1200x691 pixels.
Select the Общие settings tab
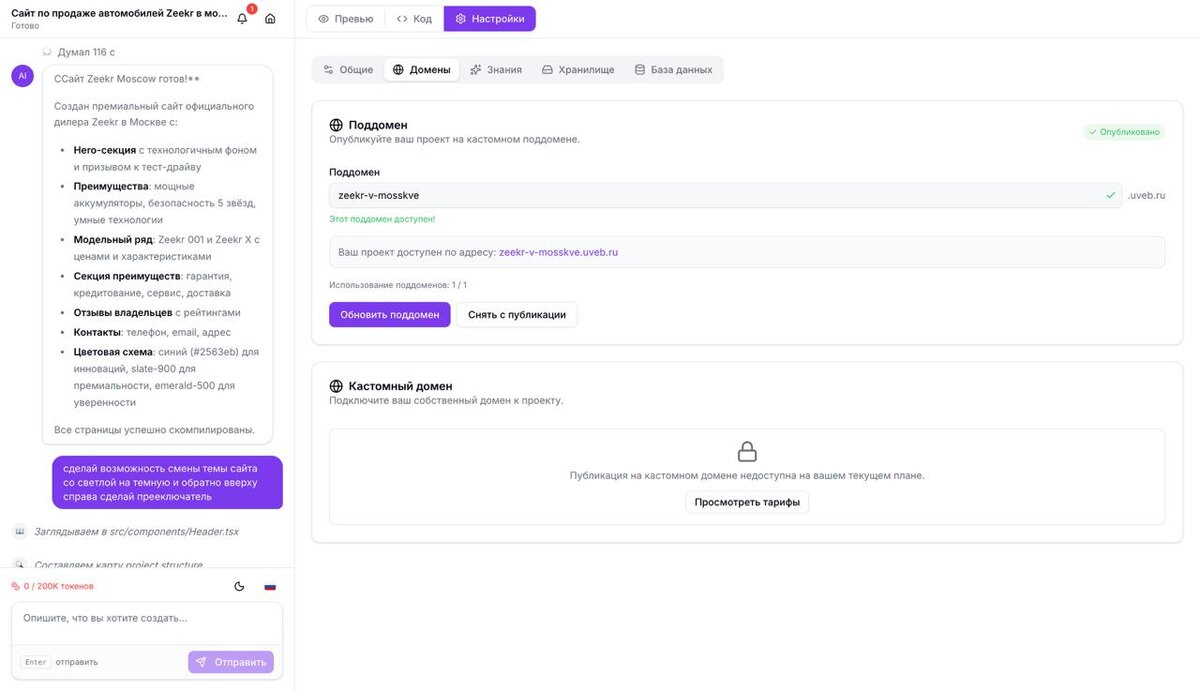348,70
